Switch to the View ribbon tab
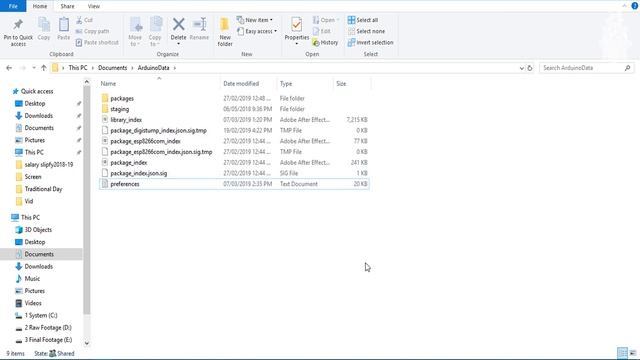Image resolution: width=640 pixels, height=360 pixels. tap(93, 6)
